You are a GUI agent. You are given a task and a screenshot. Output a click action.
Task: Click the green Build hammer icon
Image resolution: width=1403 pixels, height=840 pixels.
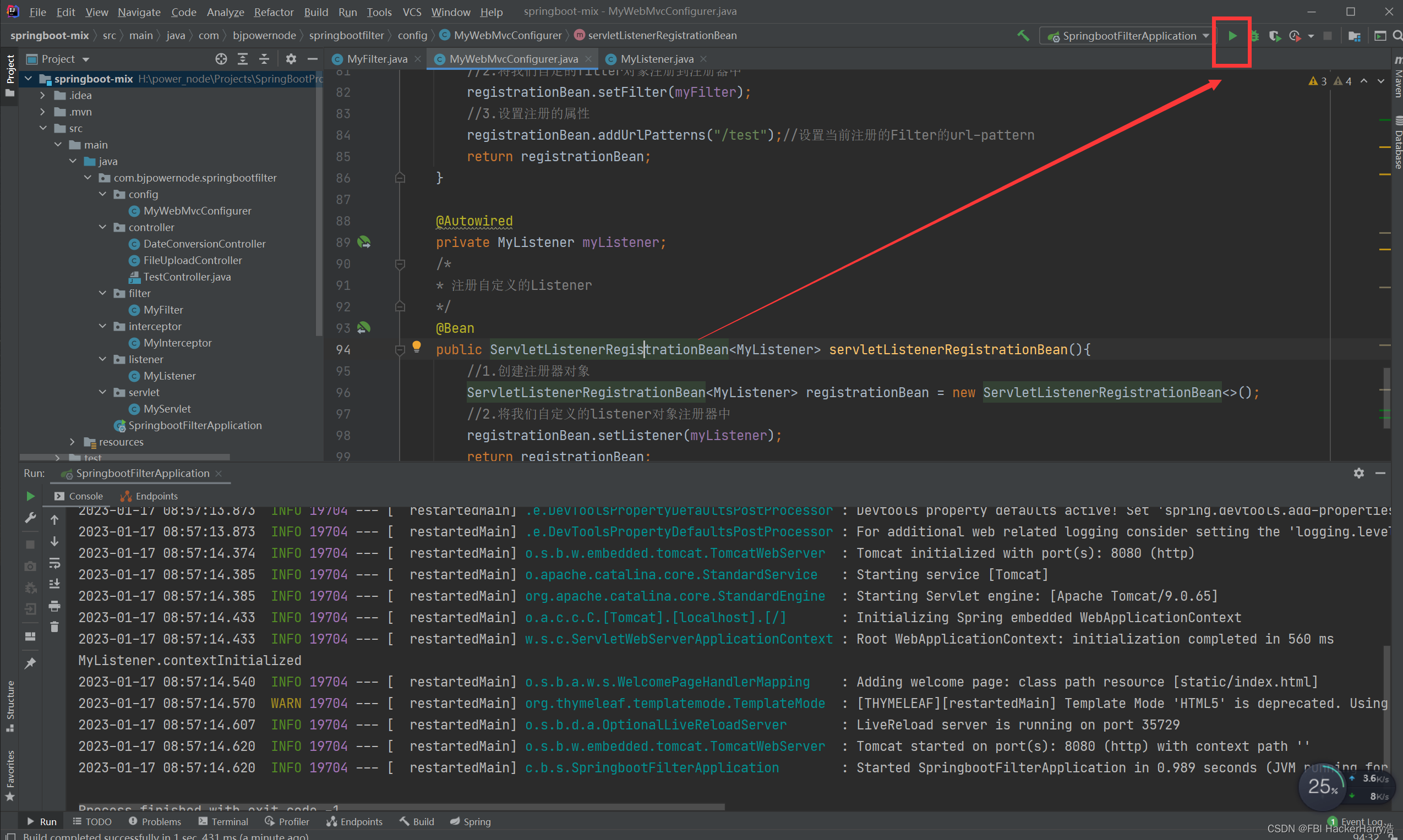[1023, 36]
